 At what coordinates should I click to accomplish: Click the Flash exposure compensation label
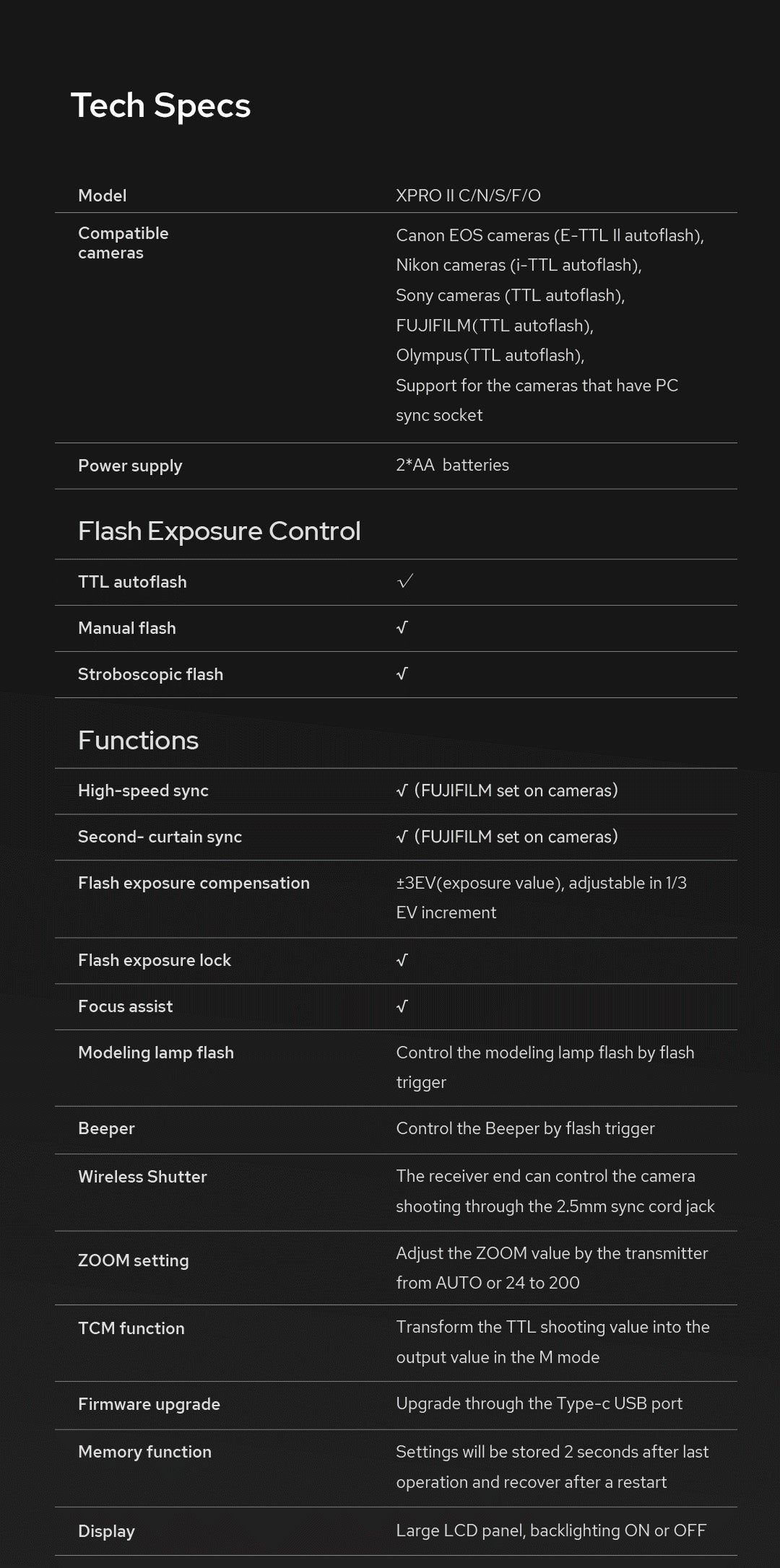[194, 883]
